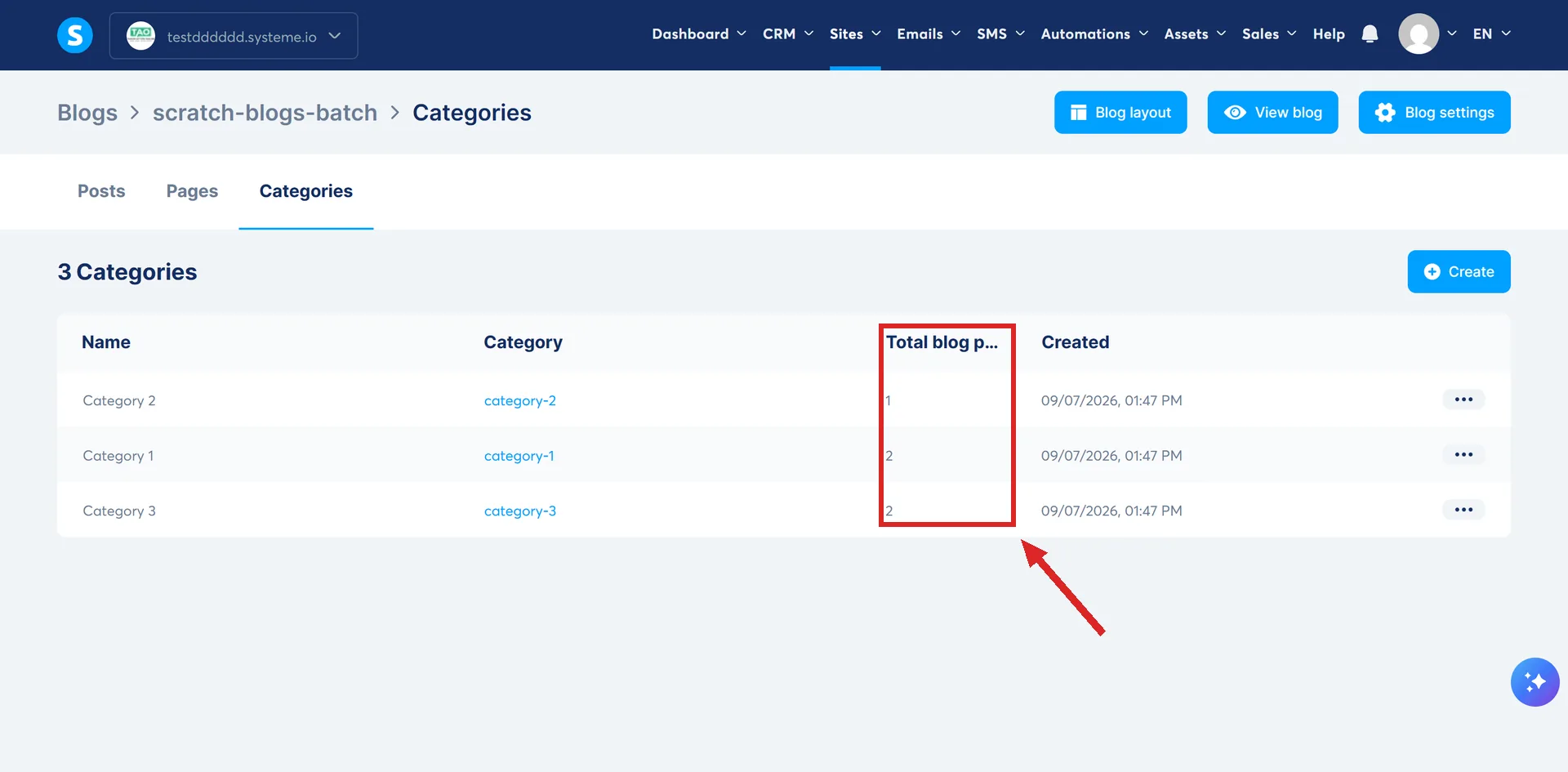
Task: Expand the Sales menu
Action: pyautogui.click(x=1269, y=34)
